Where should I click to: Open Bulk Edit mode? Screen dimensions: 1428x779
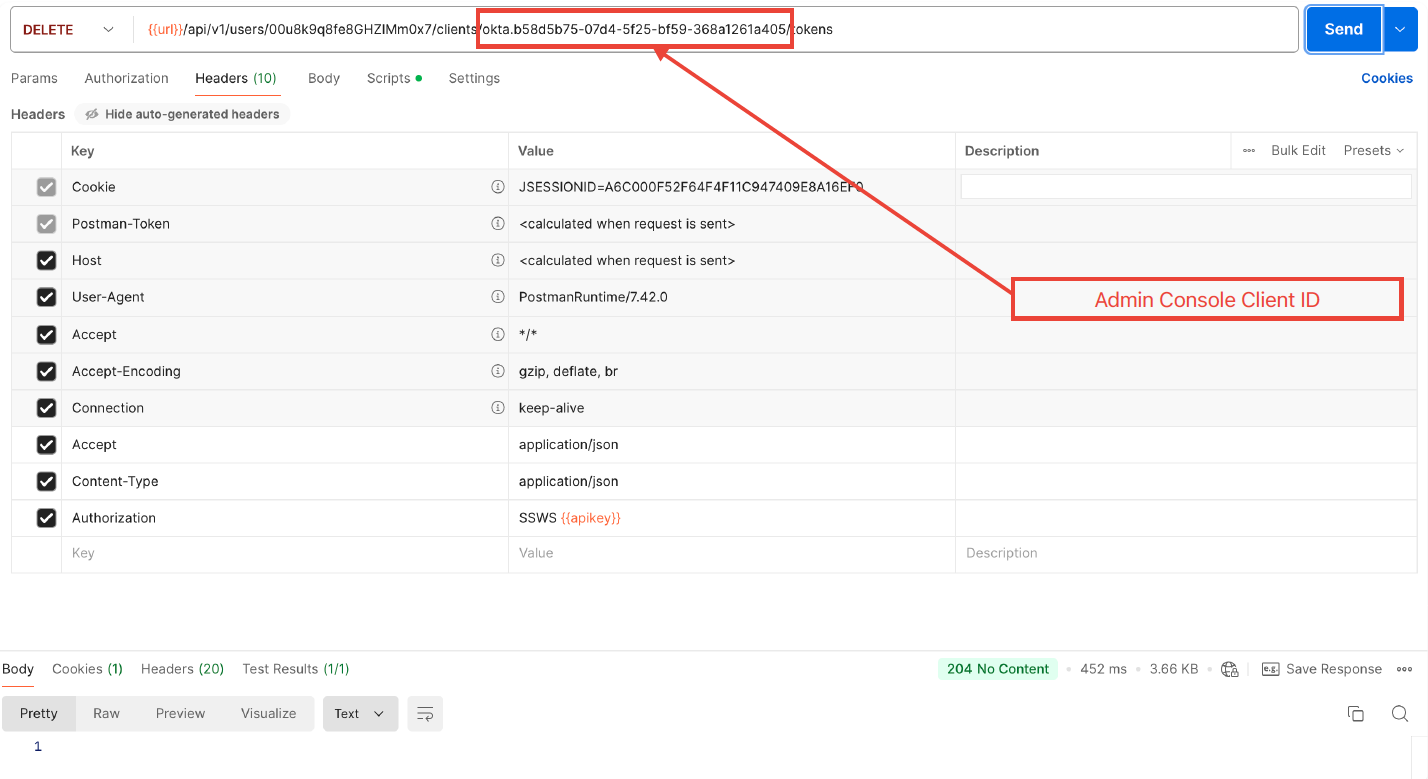click(1298, 151)
